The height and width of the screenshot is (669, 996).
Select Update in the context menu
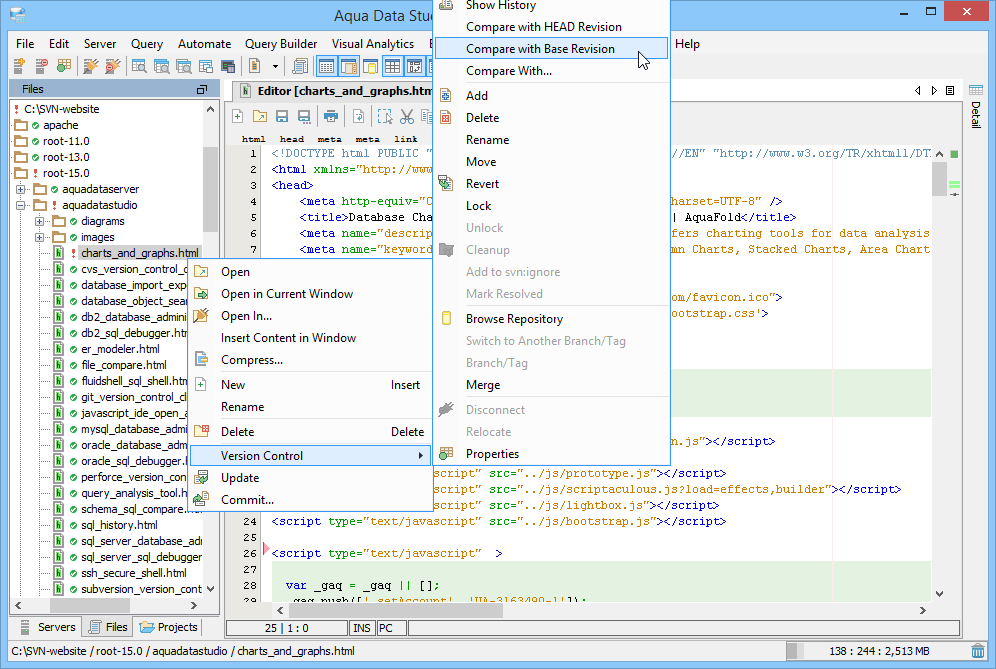[x=311, y=478]
